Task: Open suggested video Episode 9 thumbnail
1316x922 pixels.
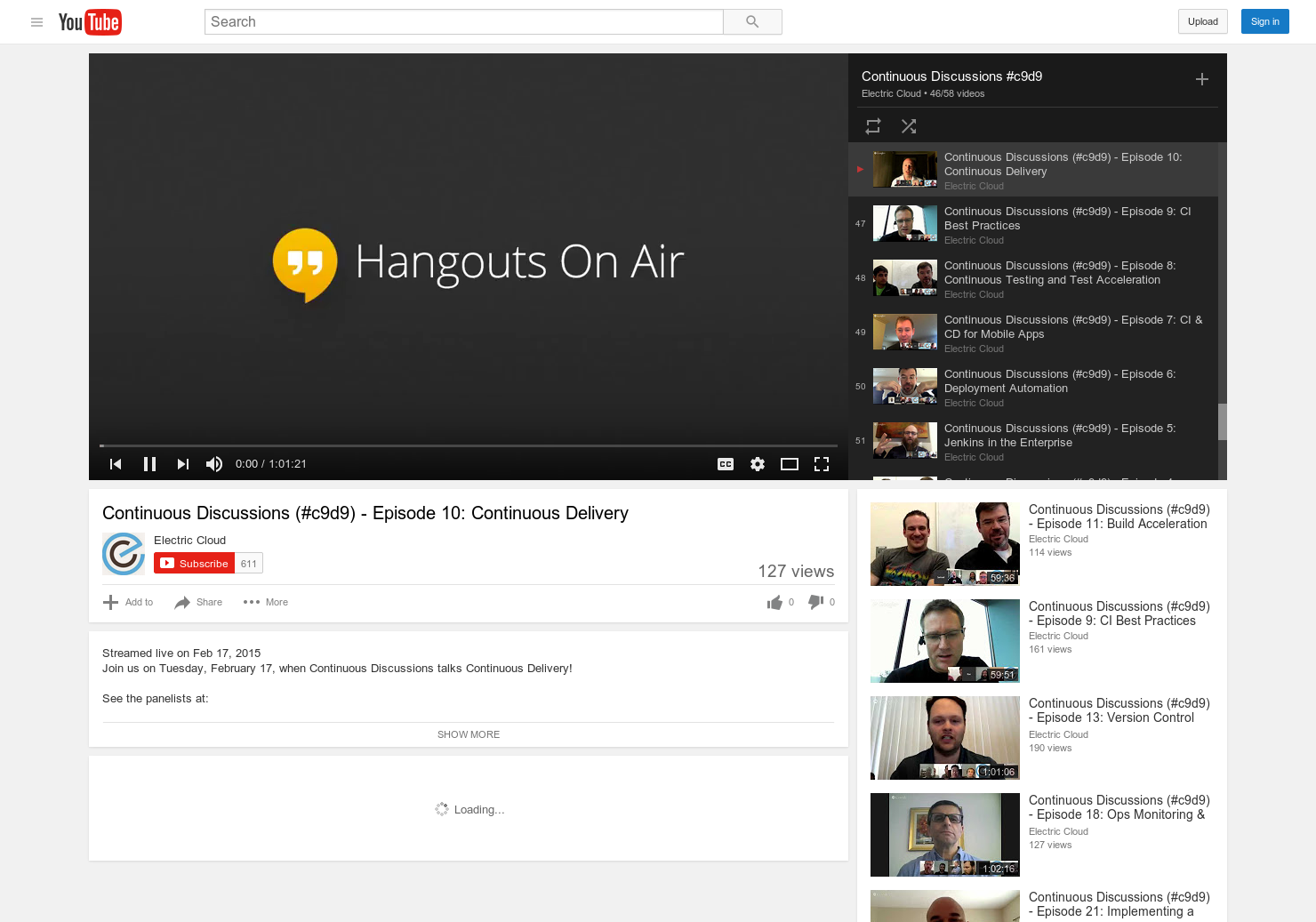Action: tap(945, 641)
